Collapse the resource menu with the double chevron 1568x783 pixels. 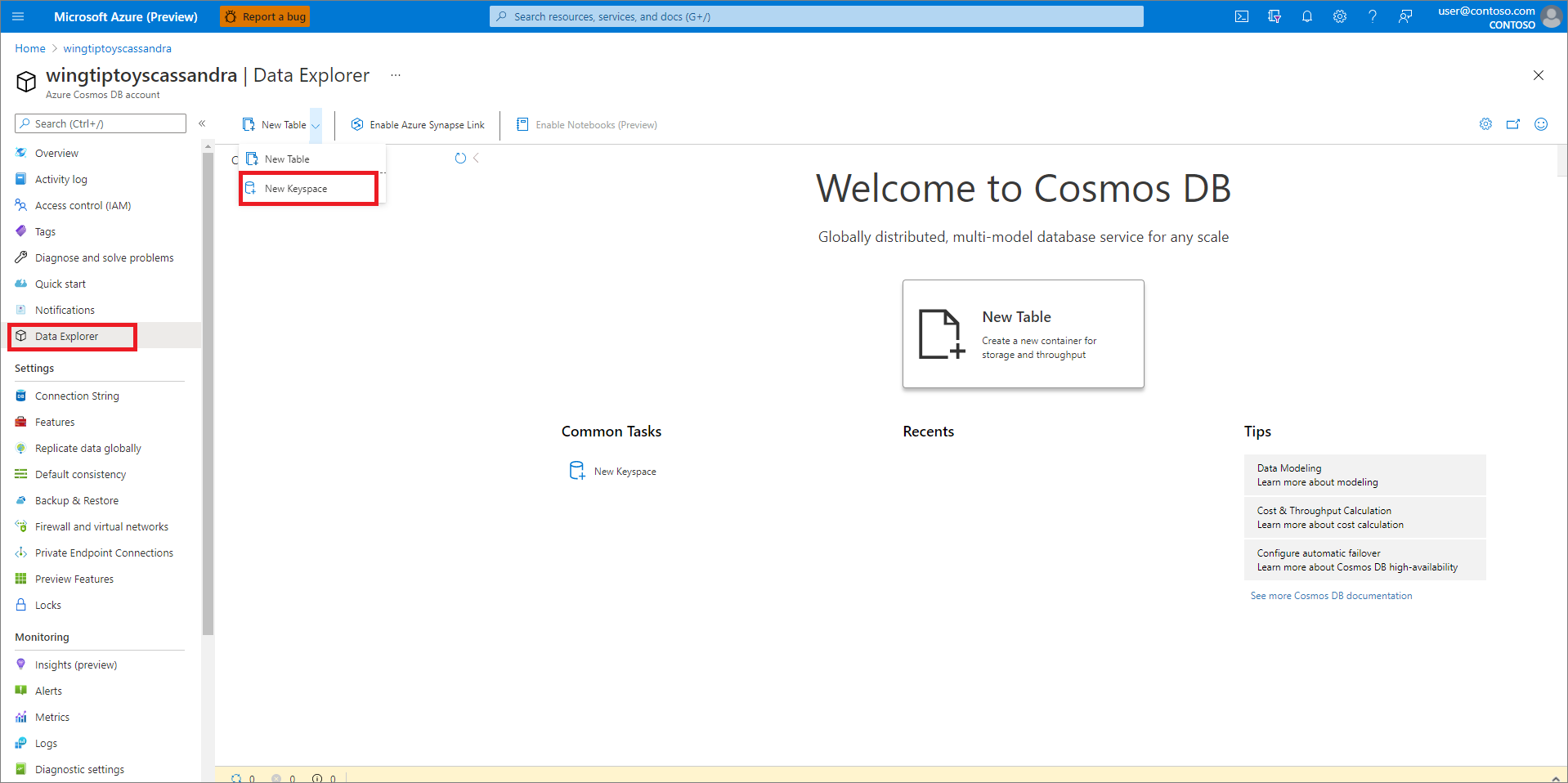tap(202, 123)
